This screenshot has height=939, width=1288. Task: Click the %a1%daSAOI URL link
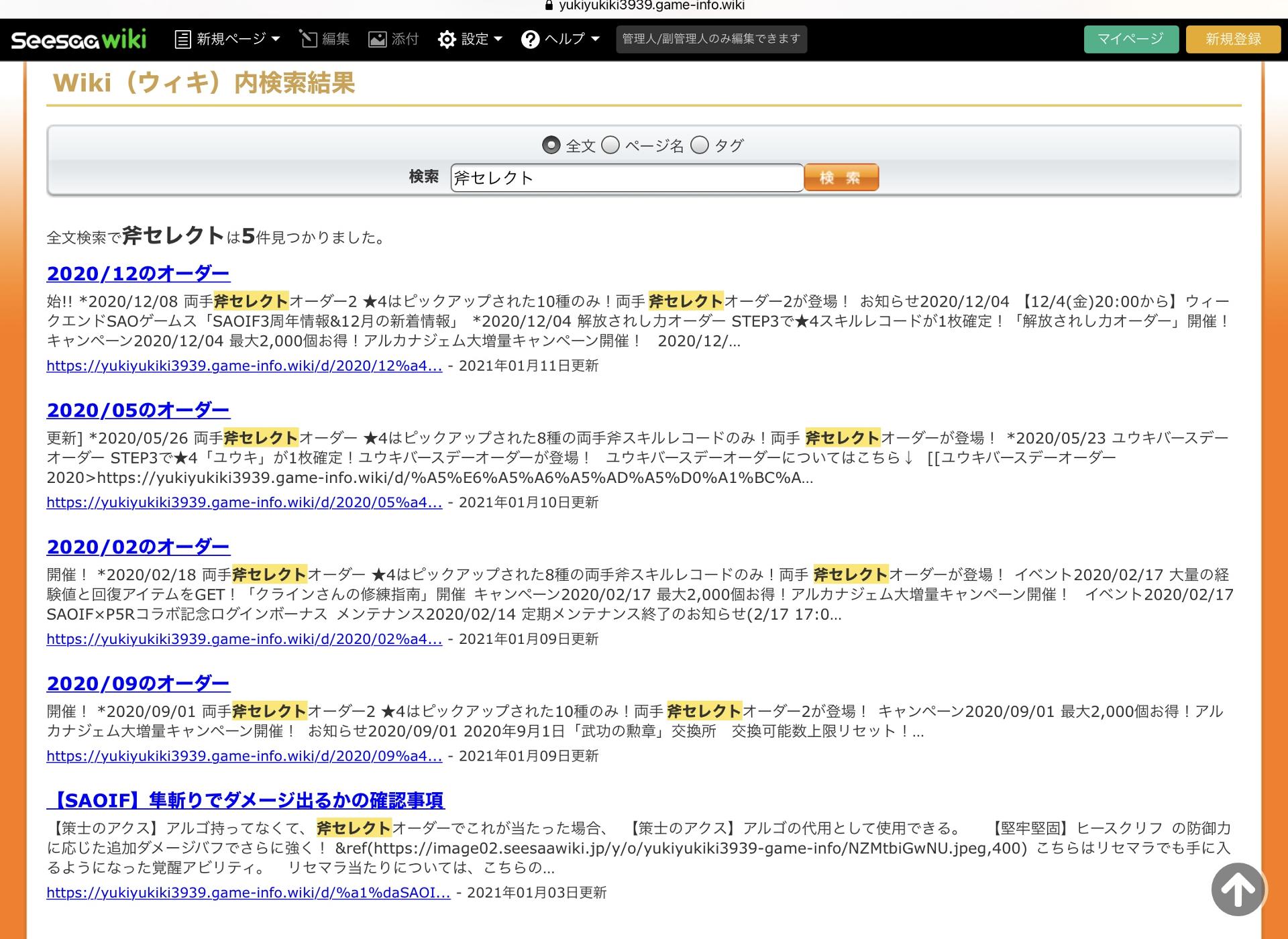248,893
